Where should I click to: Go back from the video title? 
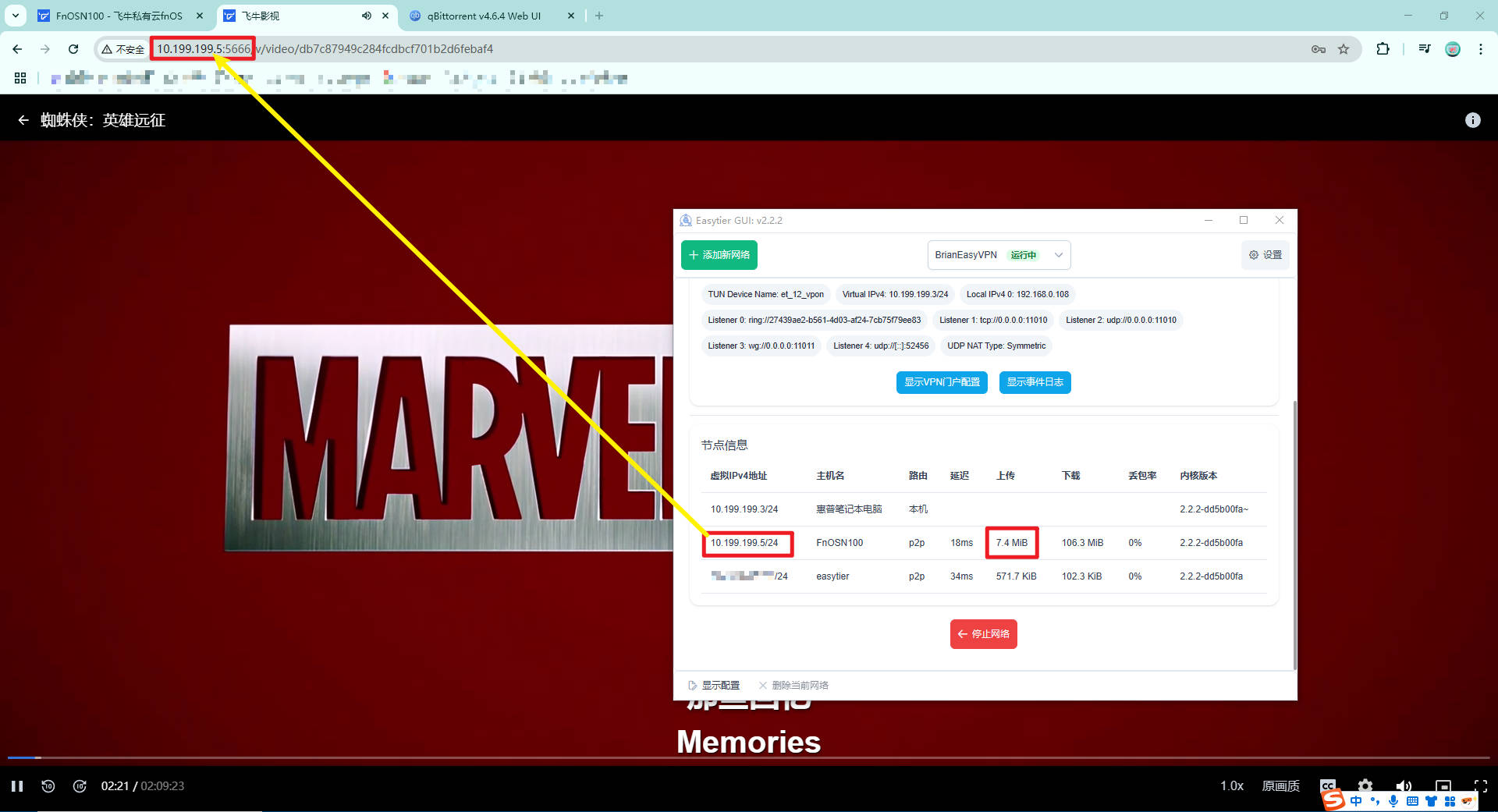click(23, 120)
